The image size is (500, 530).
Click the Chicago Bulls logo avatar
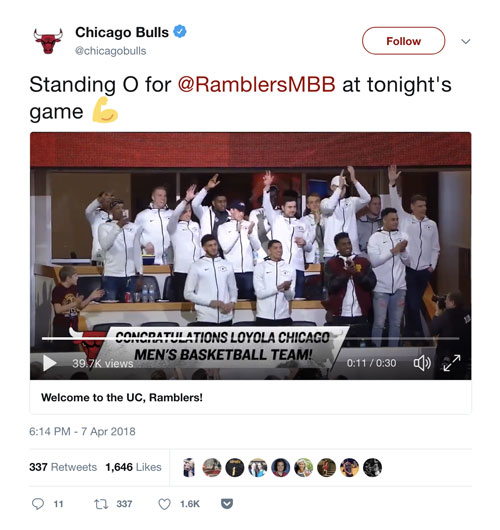tap(48, 41)
